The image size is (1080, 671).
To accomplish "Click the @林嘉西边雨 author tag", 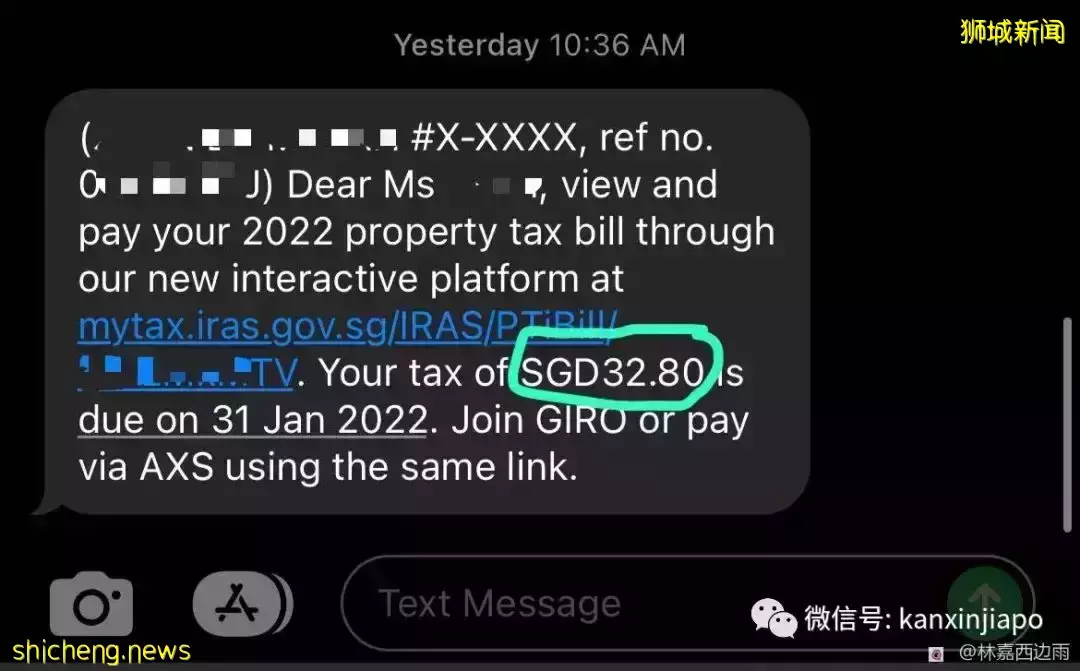I will [1015, 652].
